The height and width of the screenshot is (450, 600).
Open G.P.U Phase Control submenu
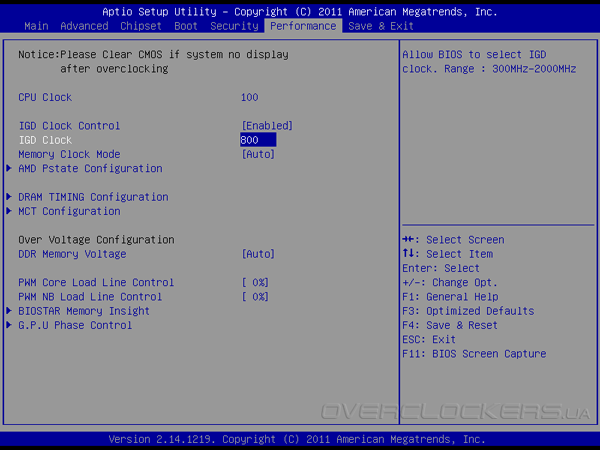75,325
